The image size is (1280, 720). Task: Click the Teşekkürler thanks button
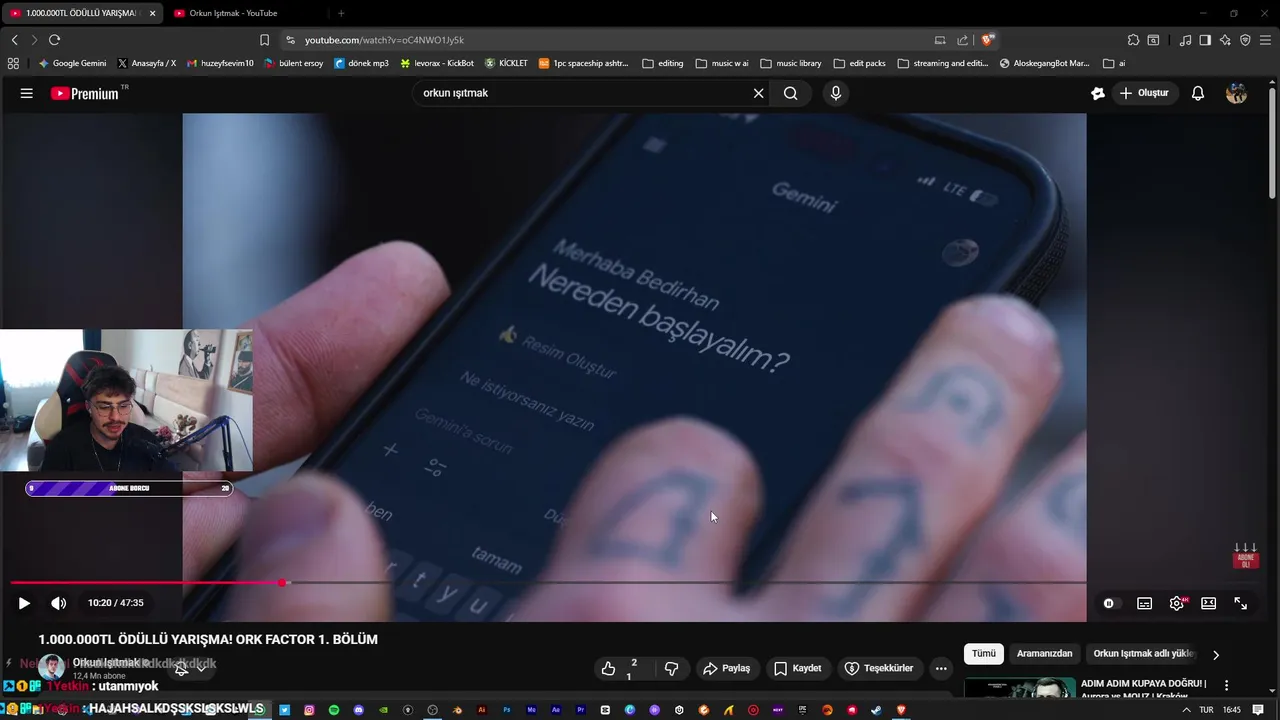coord(879,668)
